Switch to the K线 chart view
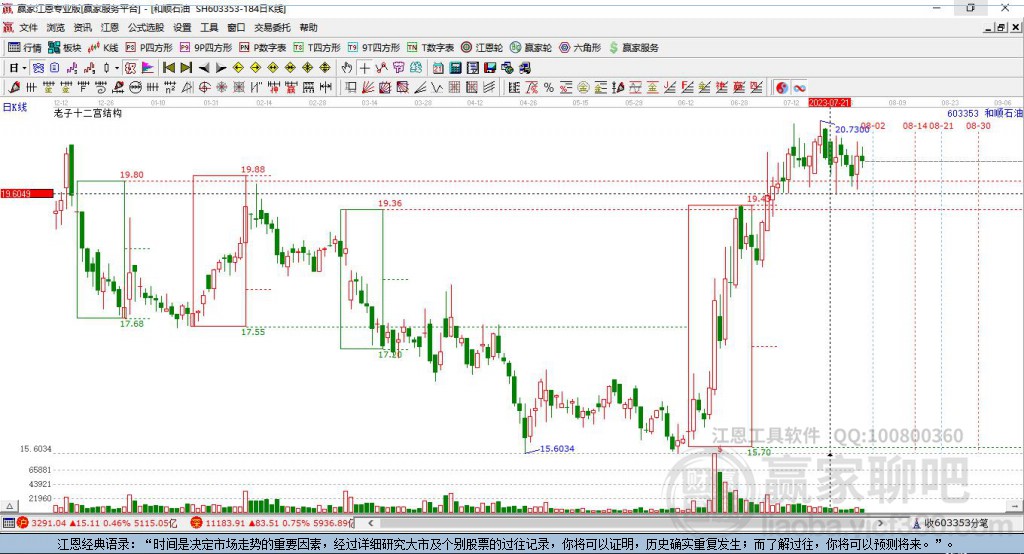Image resolution: width=1024 pixels, height=554 pixels. tap(103, 48)
